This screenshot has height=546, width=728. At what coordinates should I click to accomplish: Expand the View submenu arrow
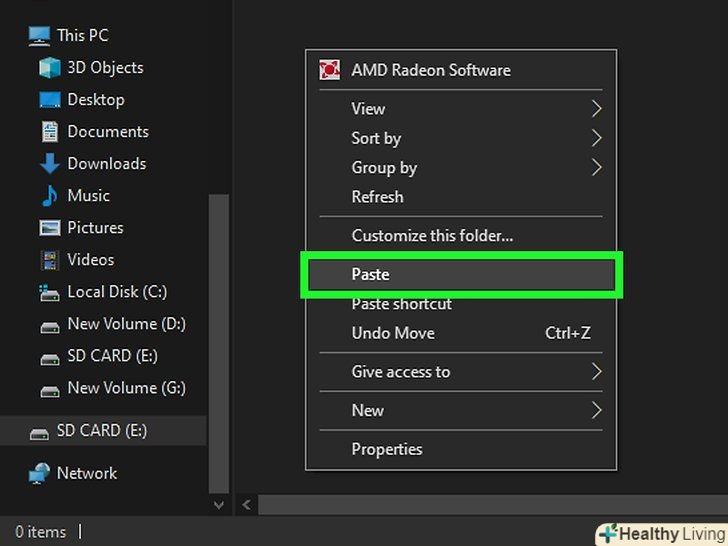pyautogui.click(x=596, y=108)
